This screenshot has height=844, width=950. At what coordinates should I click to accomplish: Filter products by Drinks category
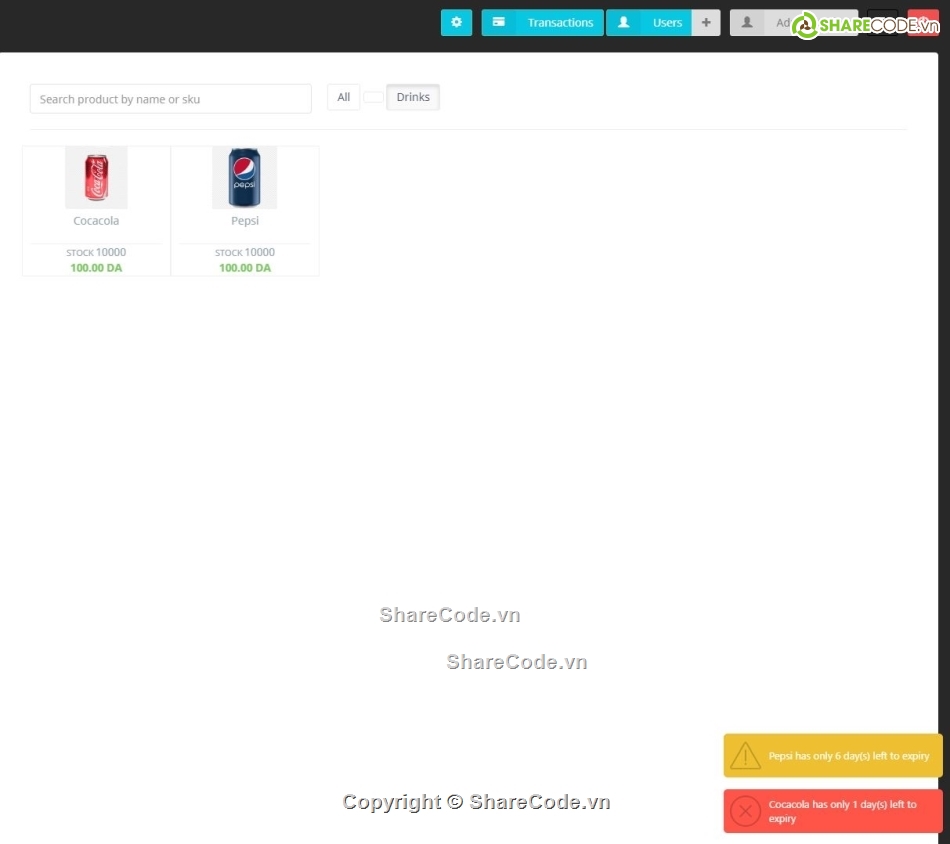(x=413, y=97)
